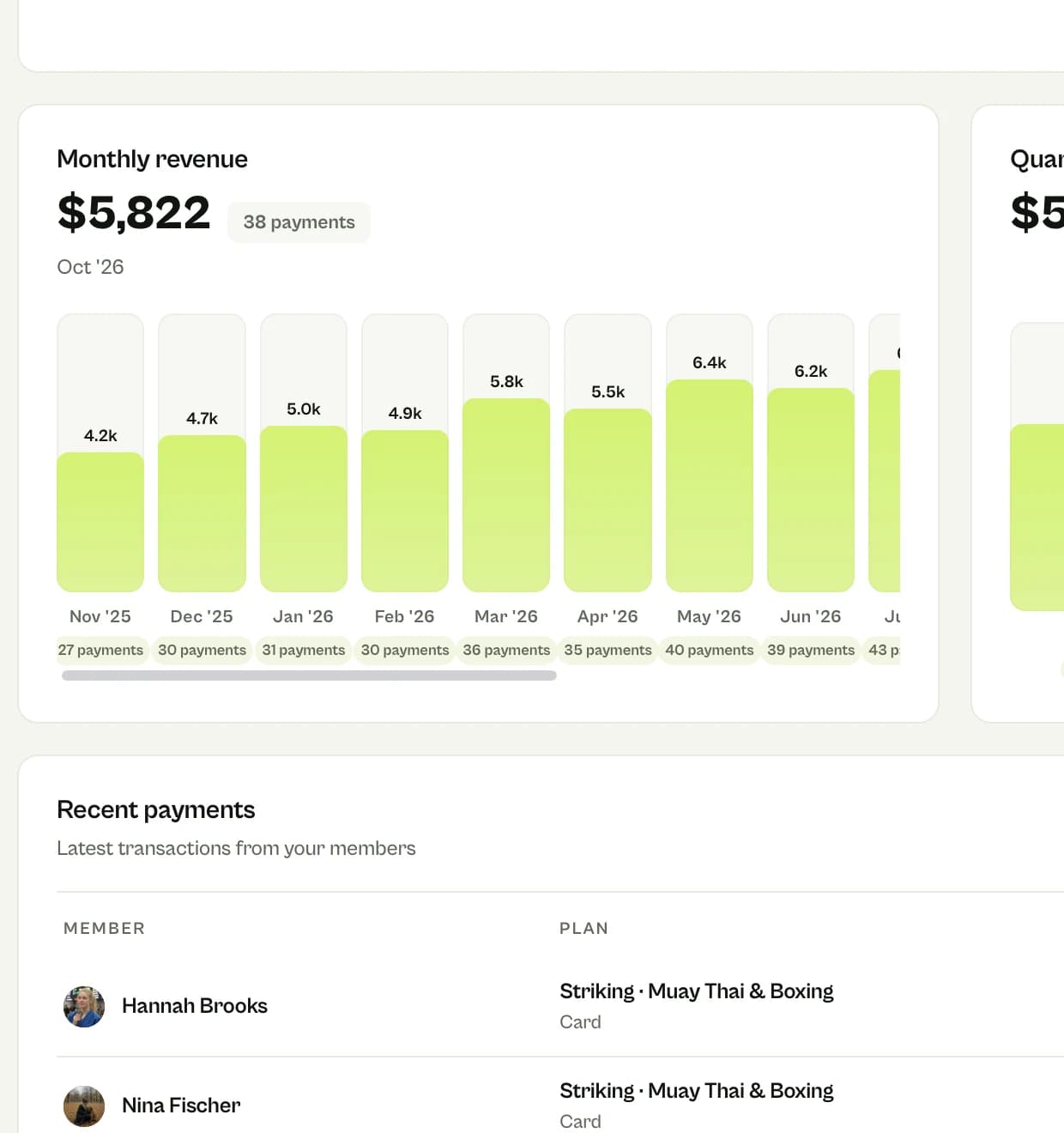Click the 40 payments chip
The image size is (1064, 1133).
(x=710, y=650)
